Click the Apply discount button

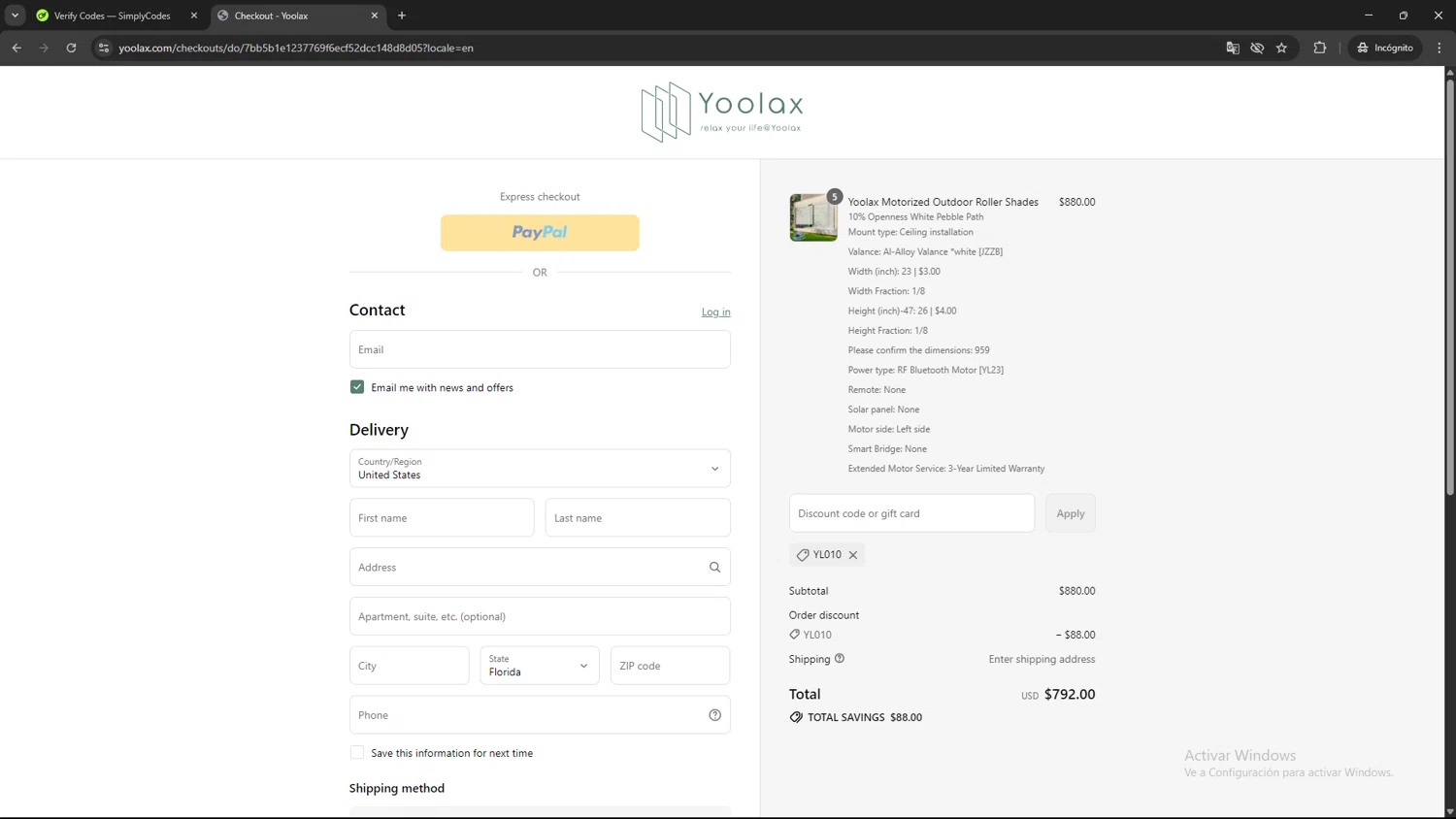(x=1071, y=513)
